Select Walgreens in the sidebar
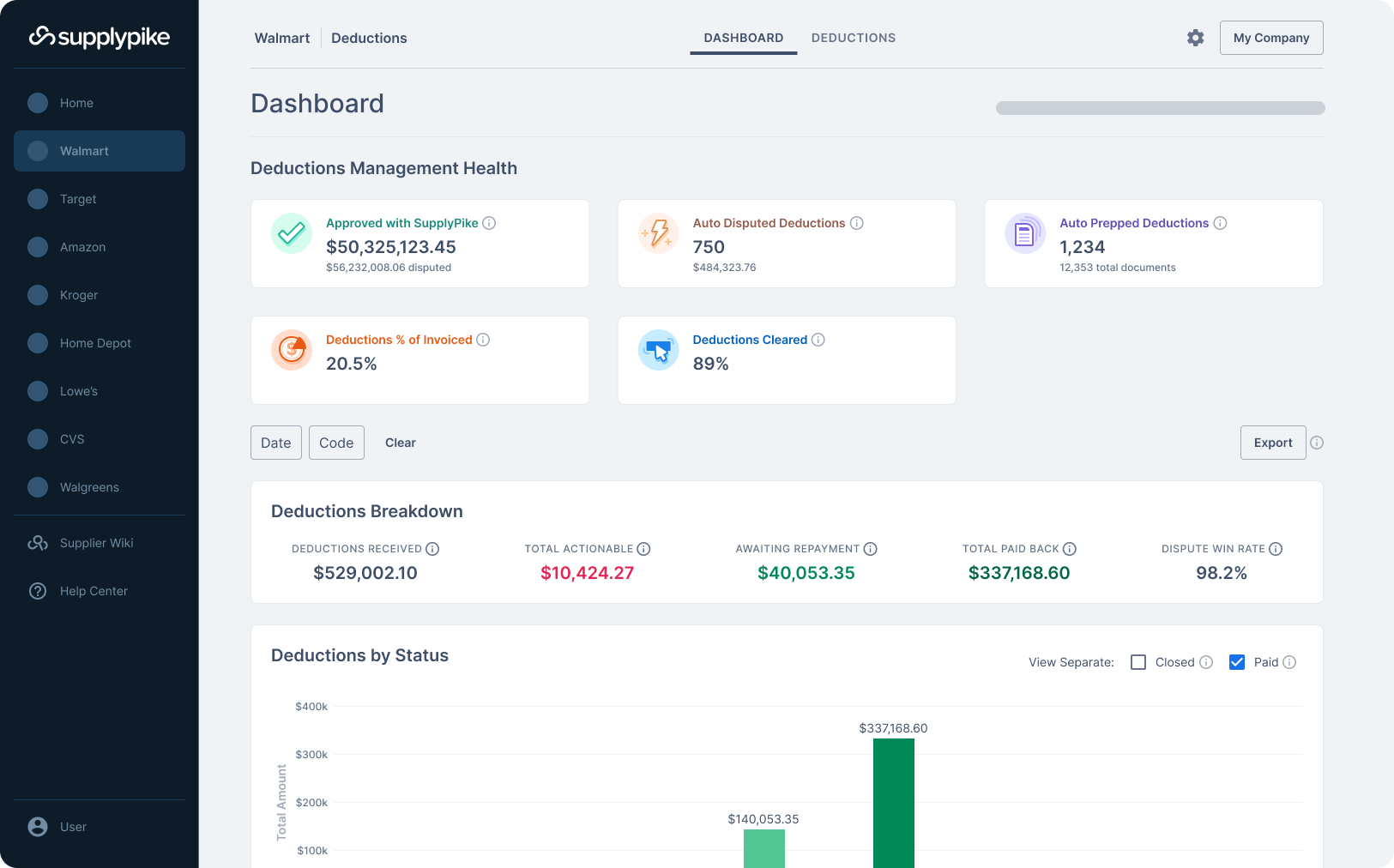1394x868 pixels. tap(100, 487)
